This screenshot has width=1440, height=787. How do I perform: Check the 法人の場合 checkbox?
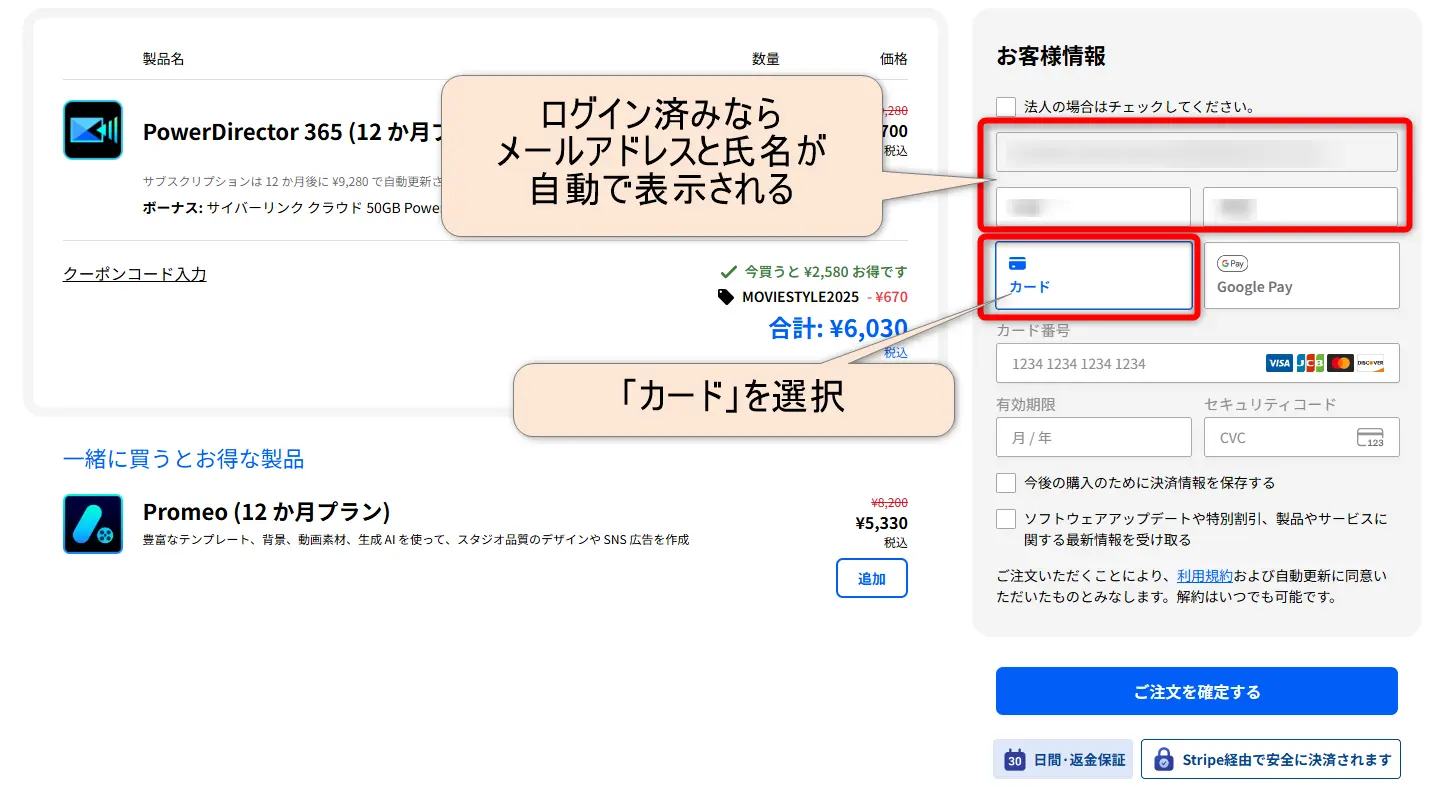pyautogui.click(x=1005, y=106)
